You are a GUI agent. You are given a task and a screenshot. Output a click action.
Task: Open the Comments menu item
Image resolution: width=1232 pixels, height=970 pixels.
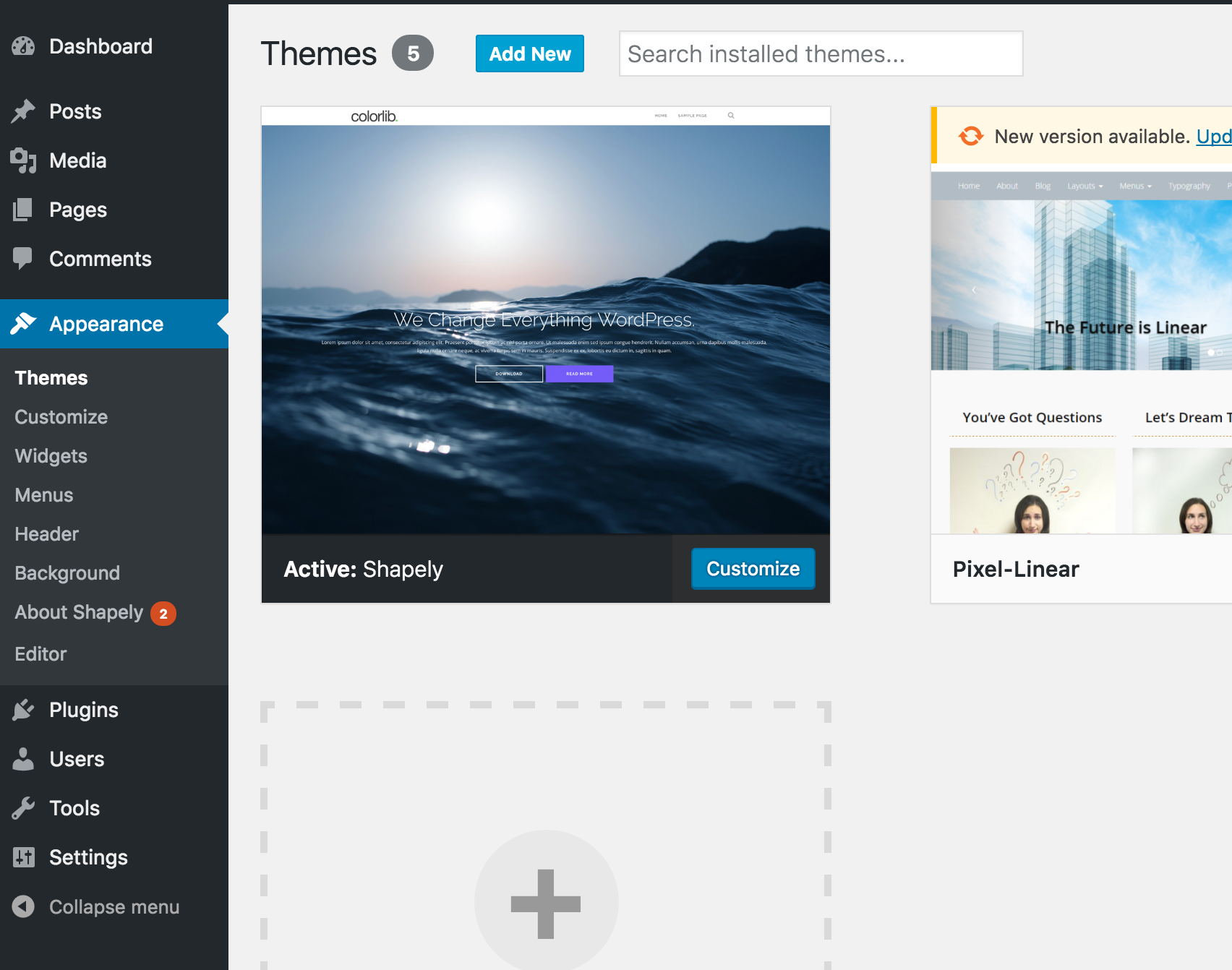(100, 259)
